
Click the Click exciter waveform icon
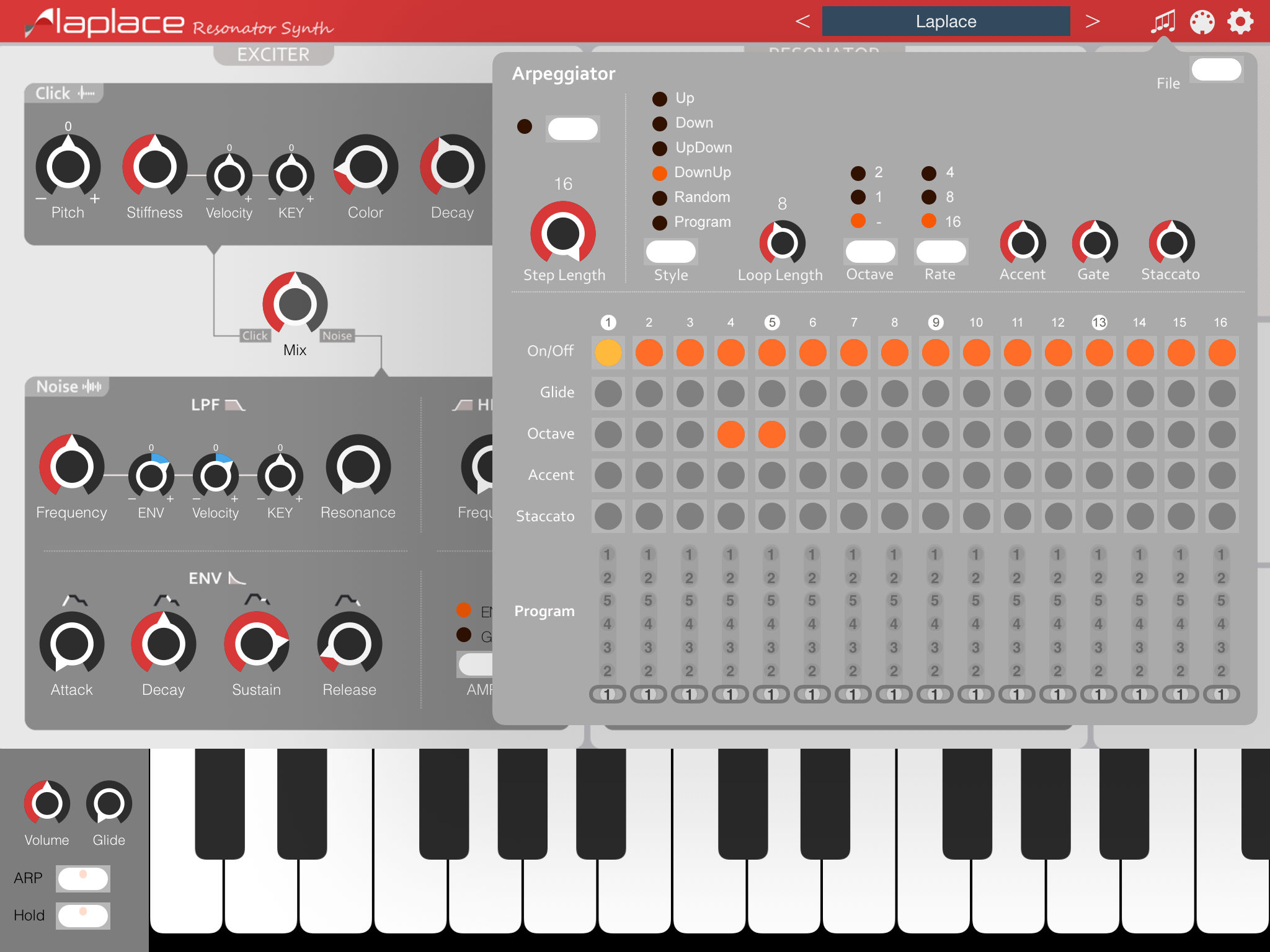pos(86,94)
